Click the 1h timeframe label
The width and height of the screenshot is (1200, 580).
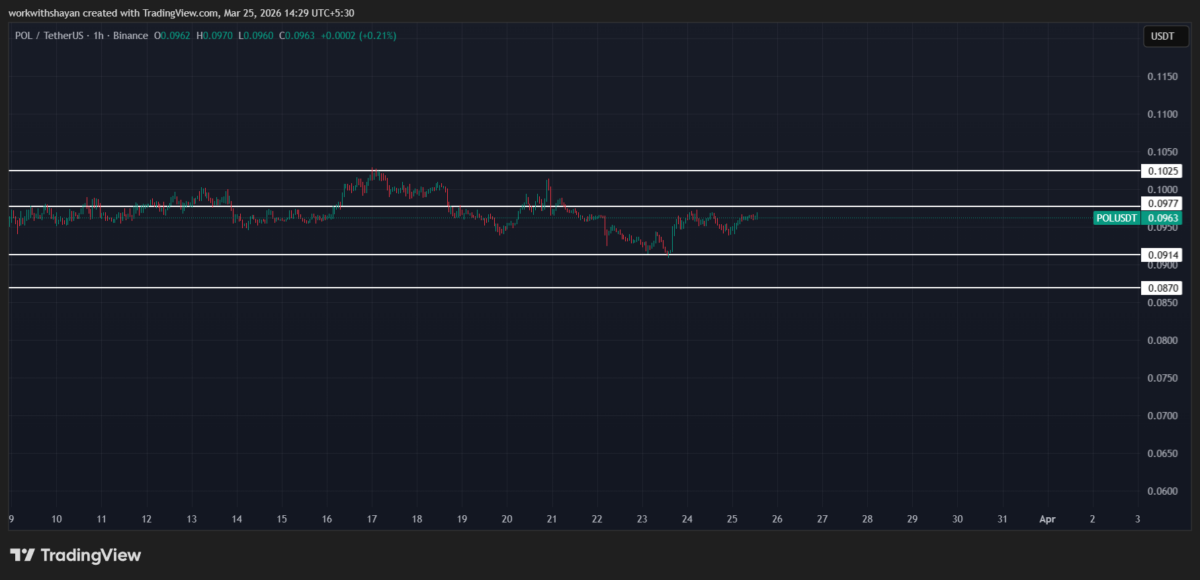click(99, 35)
